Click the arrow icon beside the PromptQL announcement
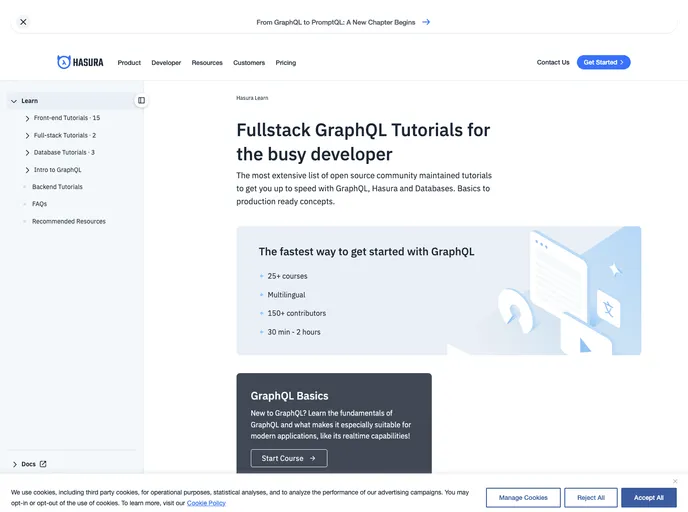Viewport: 688px width, 512px height. click(x=426, y=22)
